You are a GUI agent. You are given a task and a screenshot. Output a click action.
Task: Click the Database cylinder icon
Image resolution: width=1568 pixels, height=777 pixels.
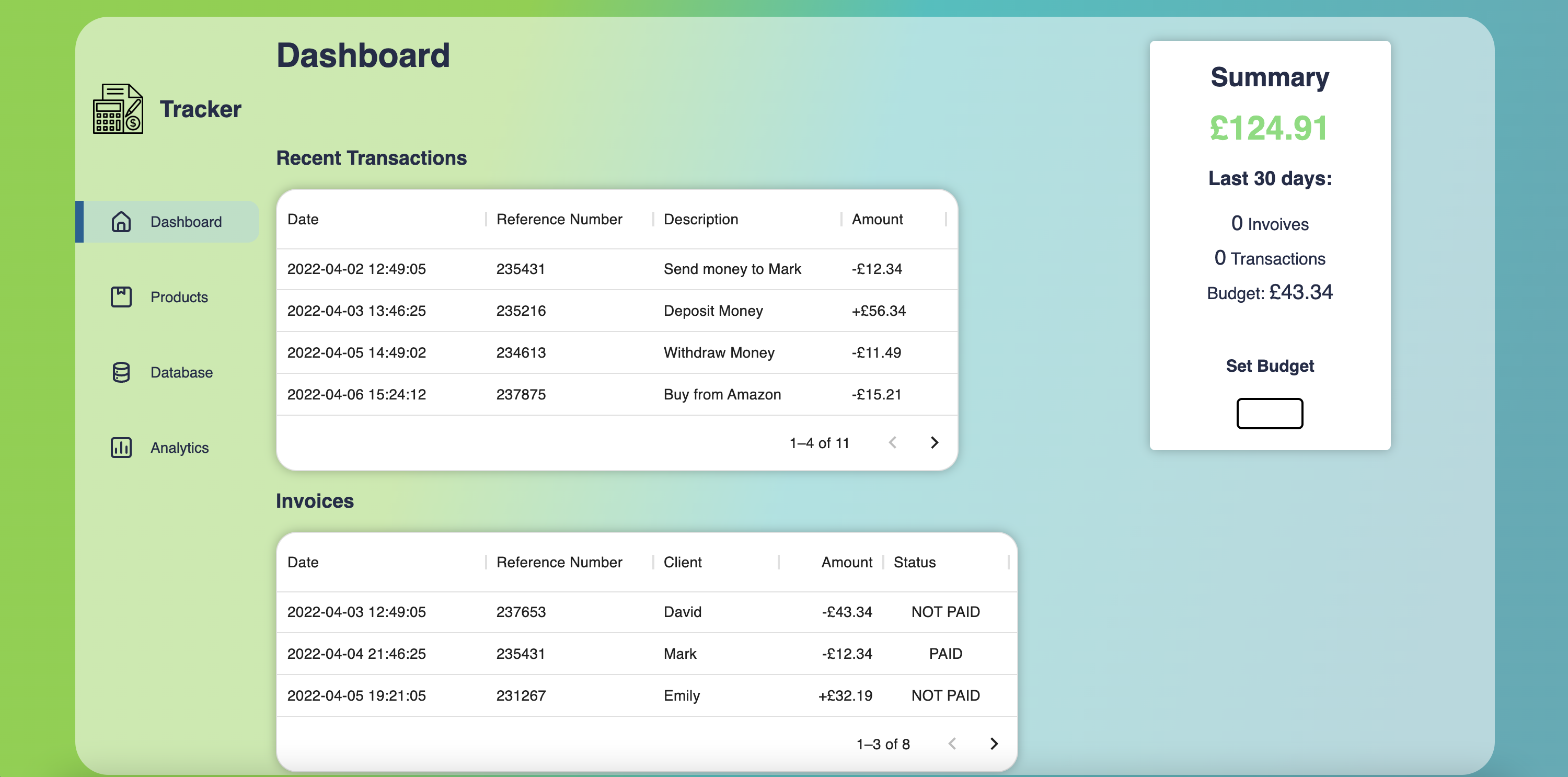point(121,373)
